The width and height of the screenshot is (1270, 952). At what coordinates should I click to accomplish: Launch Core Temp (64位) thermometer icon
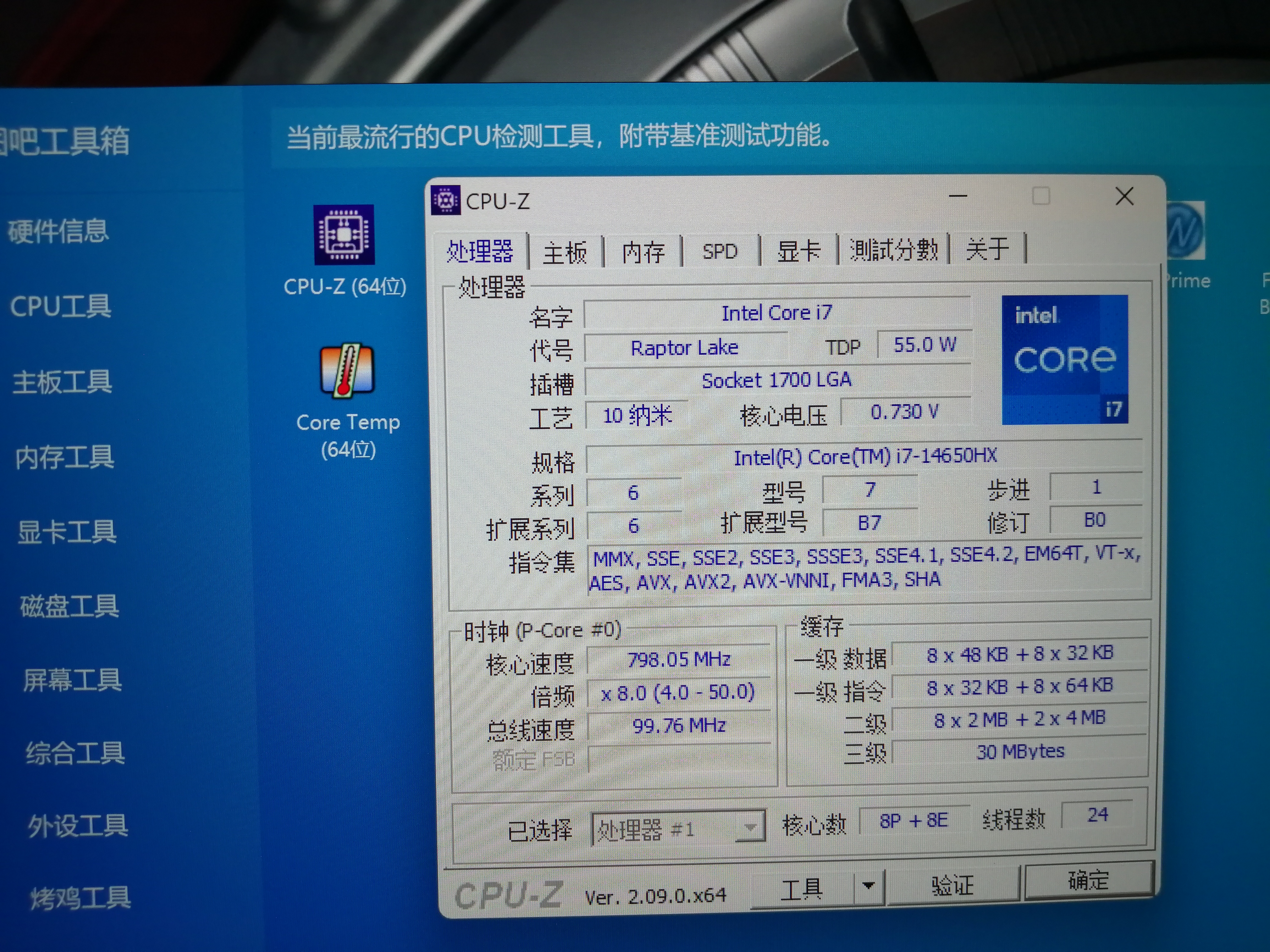pyautogui.click(x=347, y=371)
